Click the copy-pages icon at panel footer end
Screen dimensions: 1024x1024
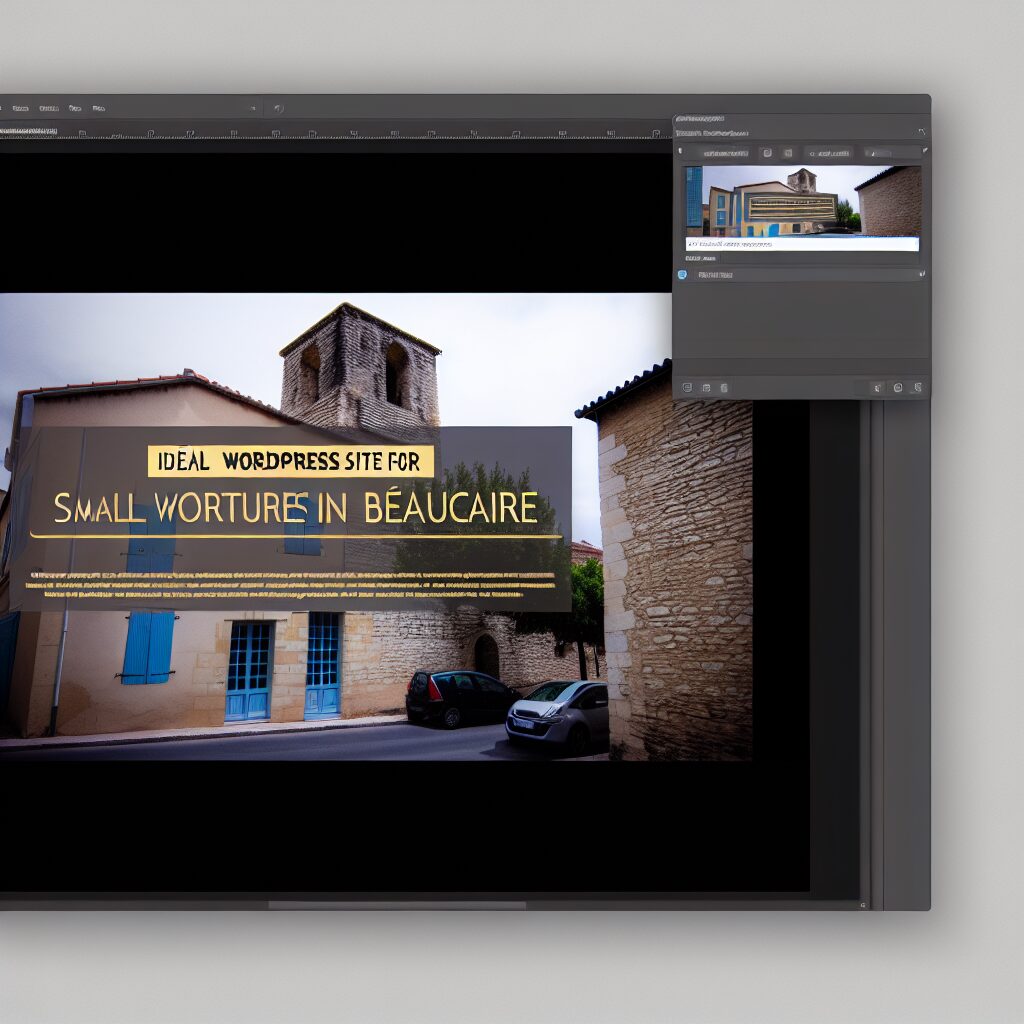tap(918, 387)
